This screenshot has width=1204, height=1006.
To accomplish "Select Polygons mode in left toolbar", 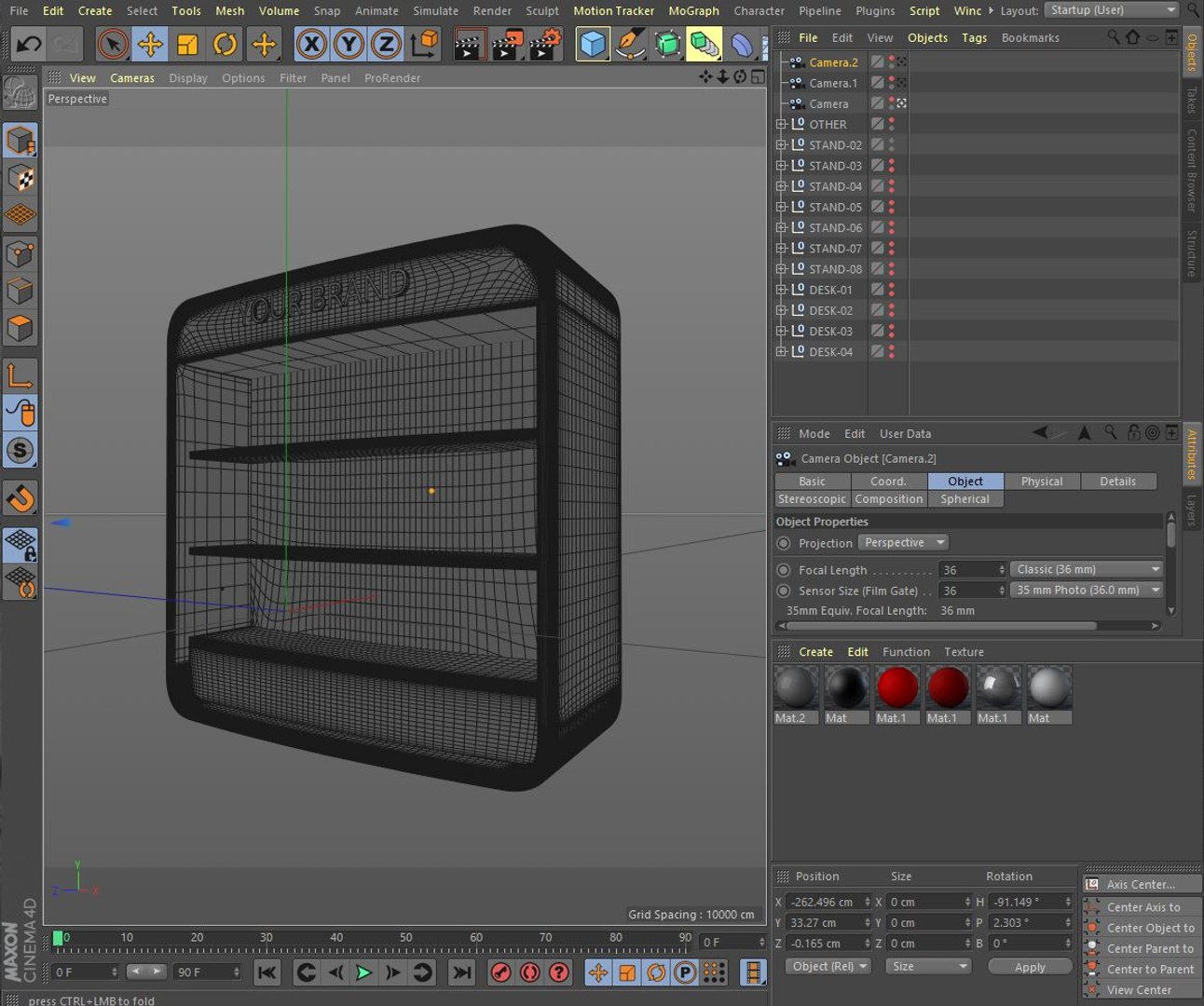I will click(x=21, y=328).
